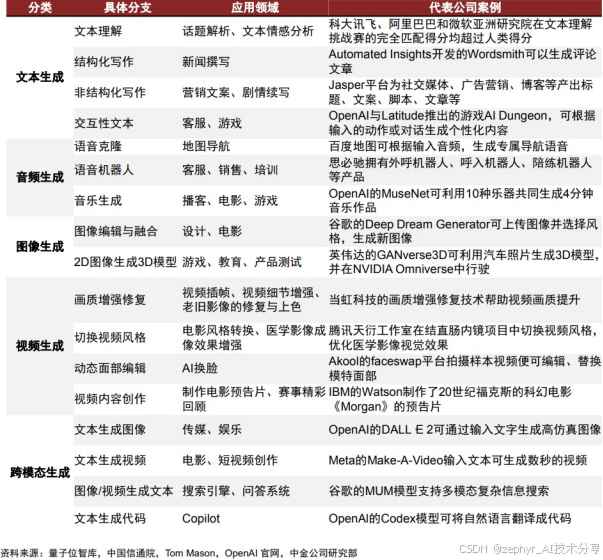
Task: Click the 画质增强修复 branch cell
Action: 110,300
